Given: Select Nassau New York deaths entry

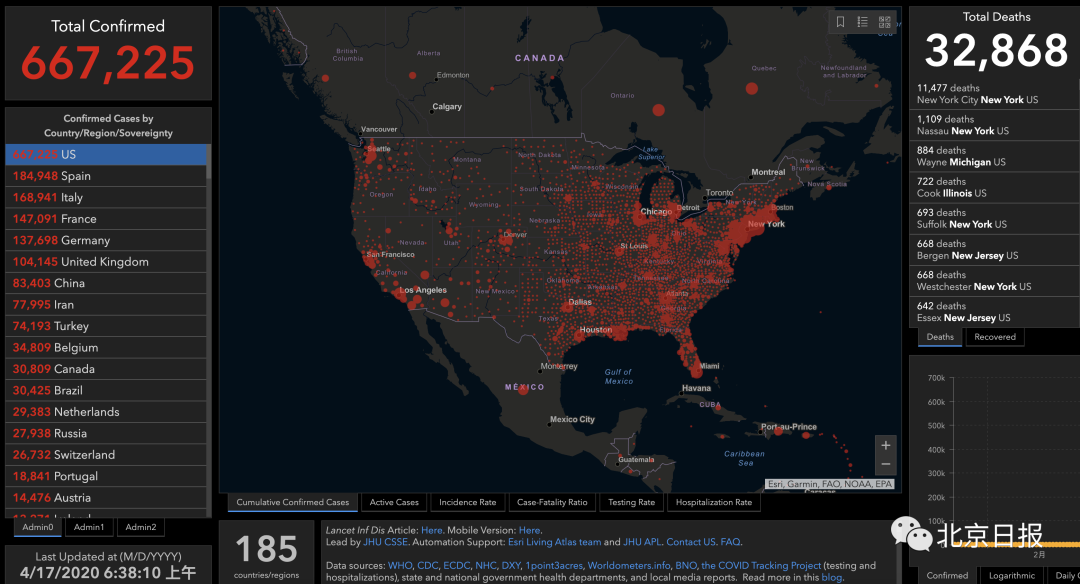Looking at the screenshot, I should click(x=995, y=125).
